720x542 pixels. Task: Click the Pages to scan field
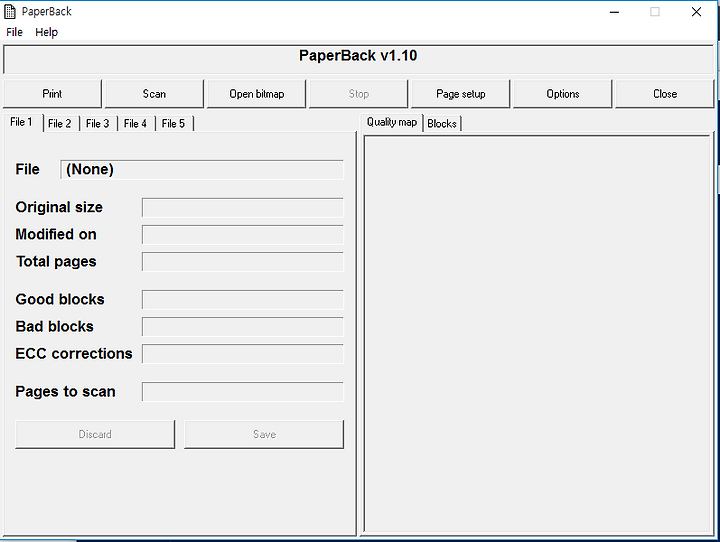coord(242,392)
